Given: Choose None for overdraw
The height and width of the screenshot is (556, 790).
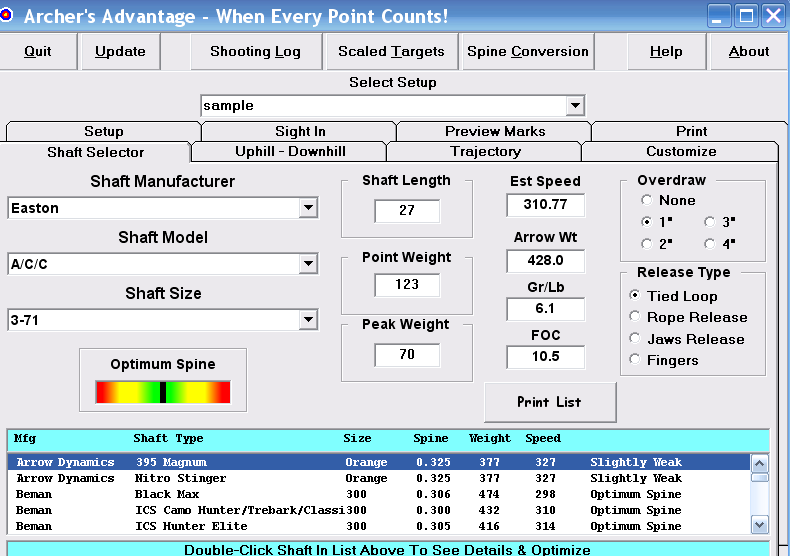Looking at the screenshot, I should (647, 201).
